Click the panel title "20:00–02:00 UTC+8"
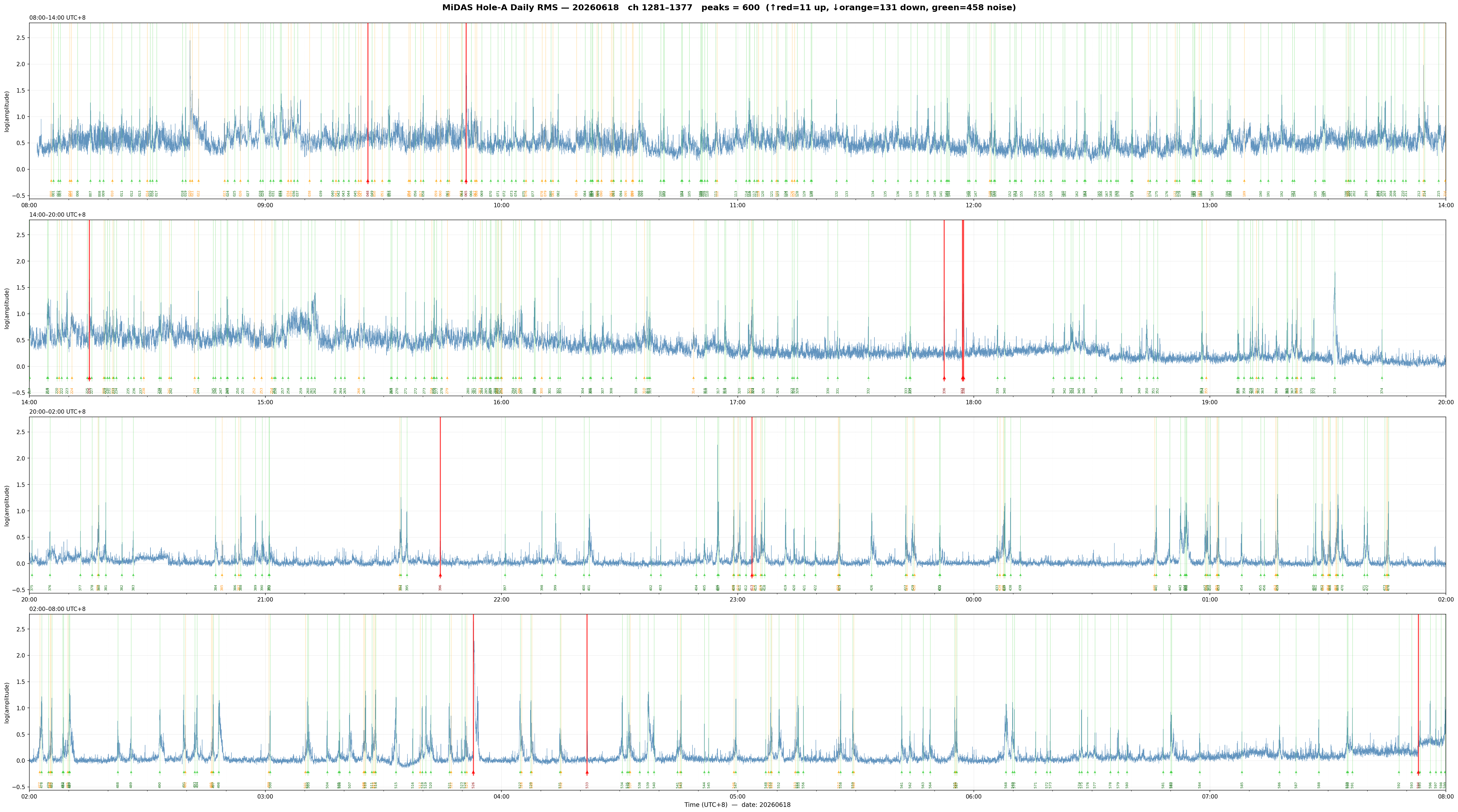The height and width of the screenshot is (812, 1458). pos(58,412)
